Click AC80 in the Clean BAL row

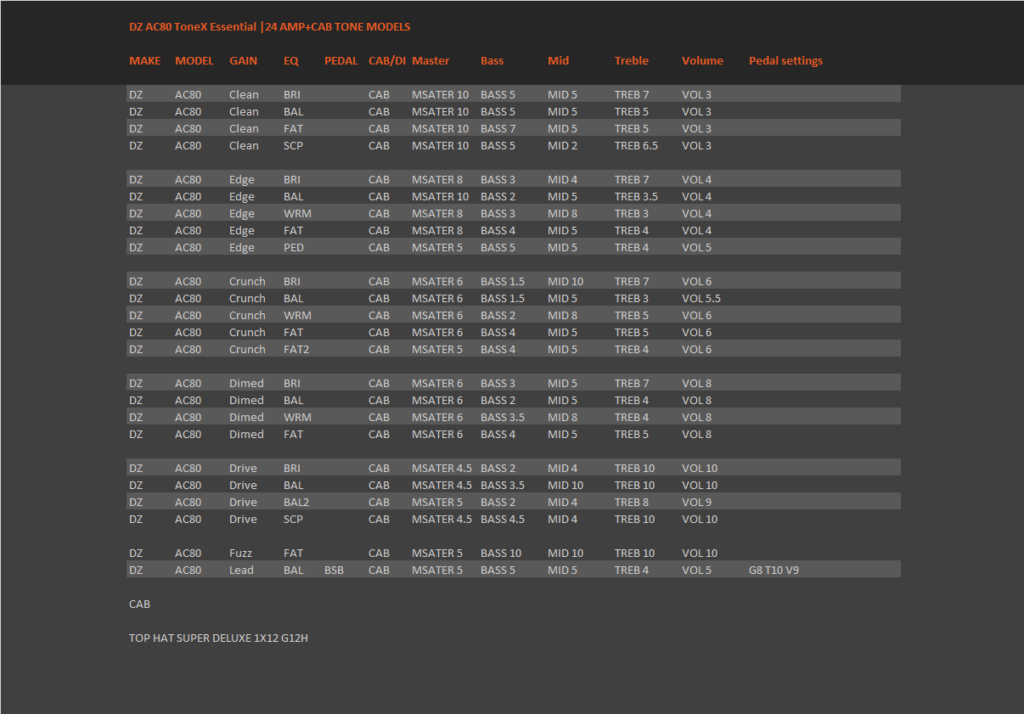(188, 112)
